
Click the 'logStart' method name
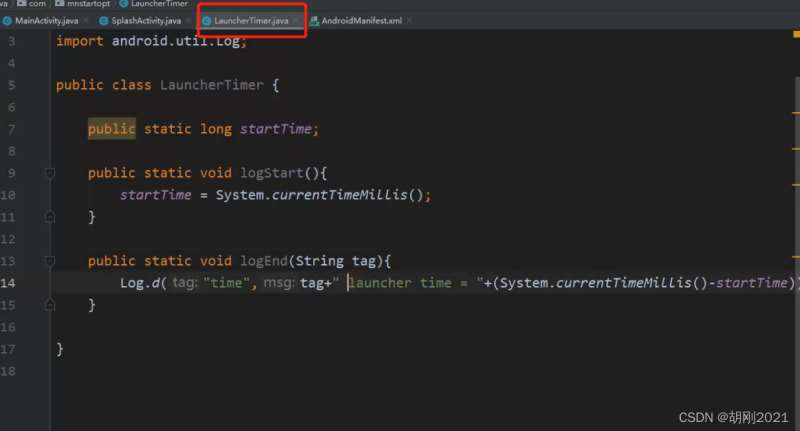[272, 173]
